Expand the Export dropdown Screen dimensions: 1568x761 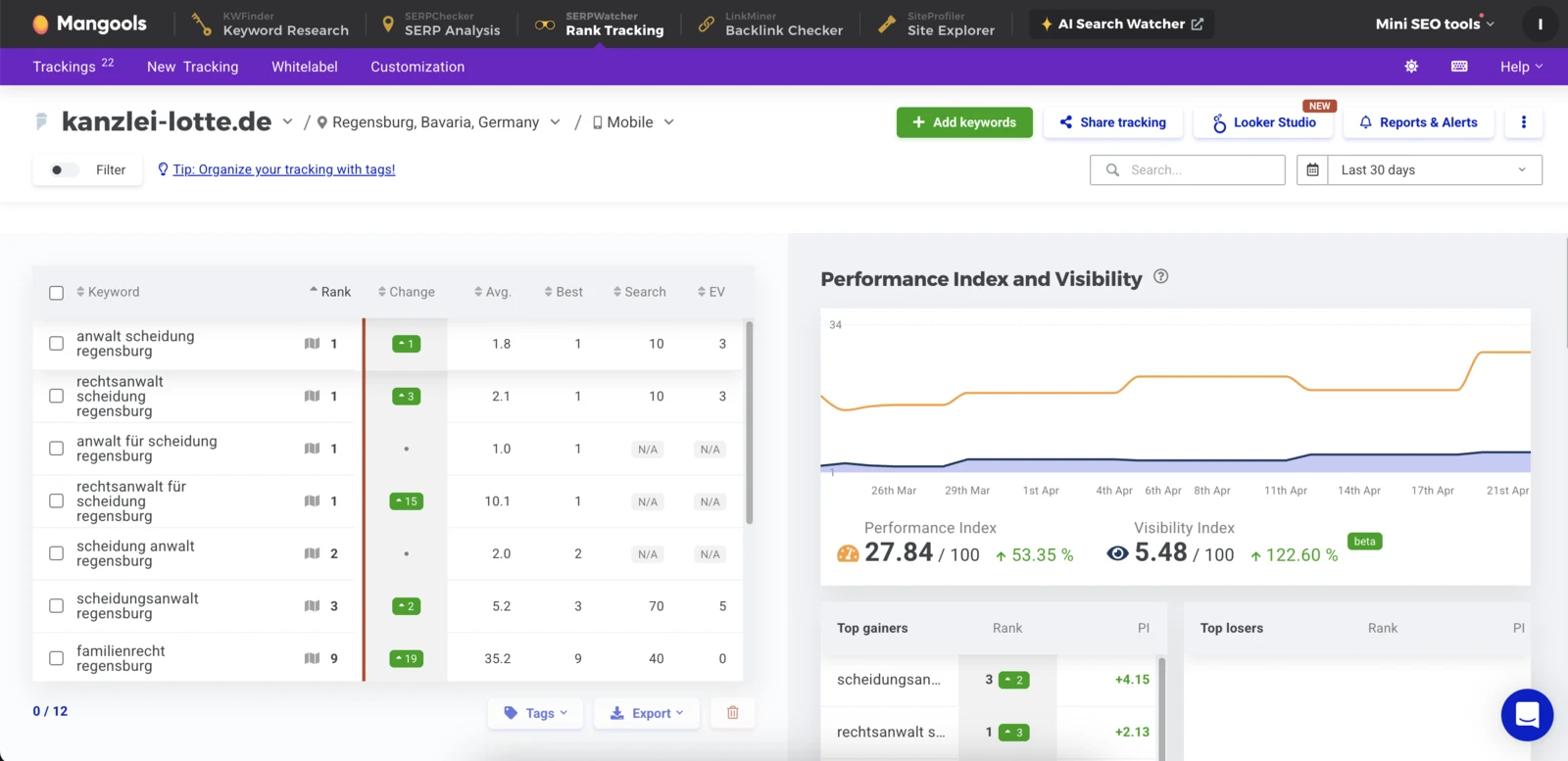(646, 713)
